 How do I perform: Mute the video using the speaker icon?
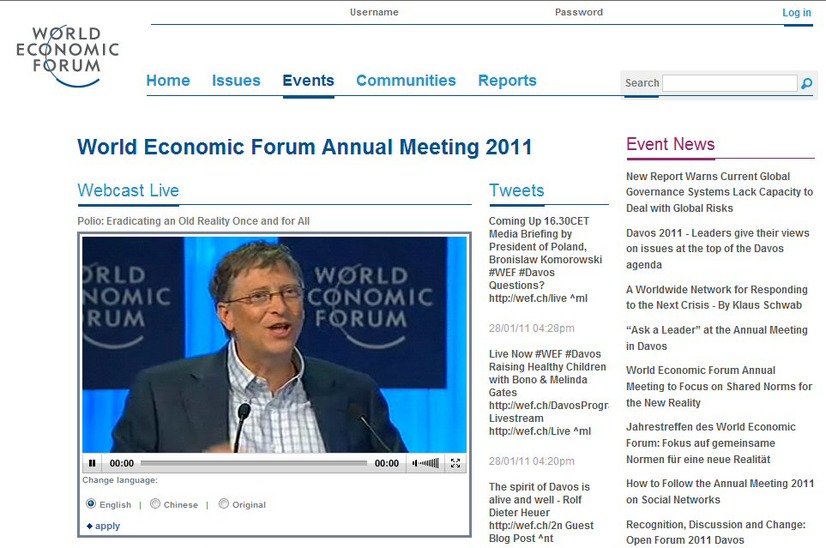pos(415,463)
